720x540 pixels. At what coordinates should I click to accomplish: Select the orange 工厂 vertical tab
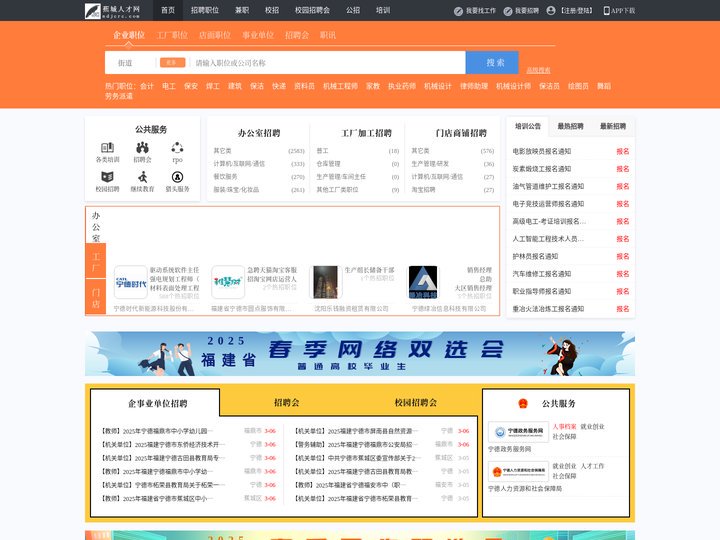click(x=96, y=261)
